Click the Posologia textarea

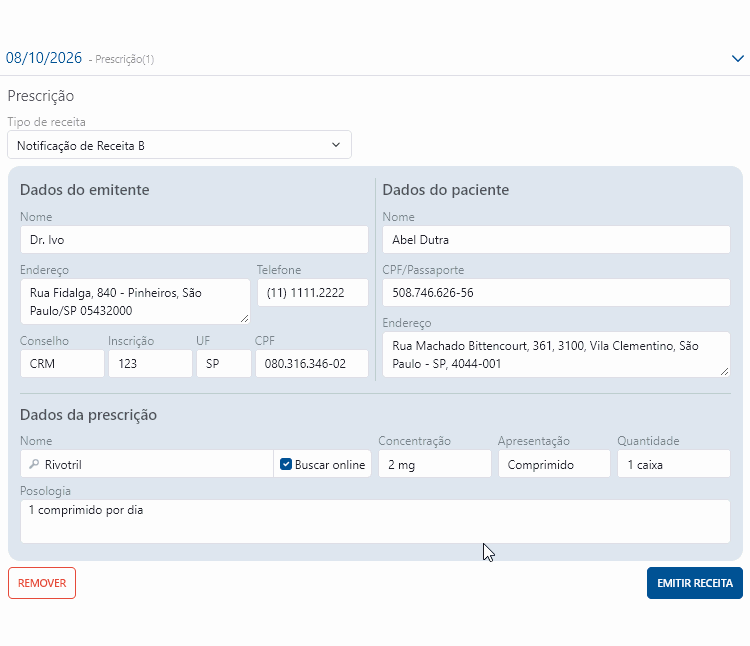[375, 521]
